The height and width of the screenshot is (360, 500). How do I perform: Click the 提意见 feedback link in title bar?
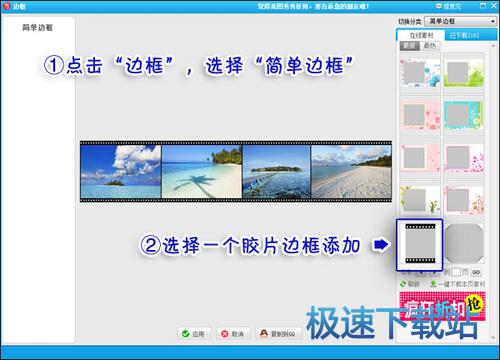(449, 6)
